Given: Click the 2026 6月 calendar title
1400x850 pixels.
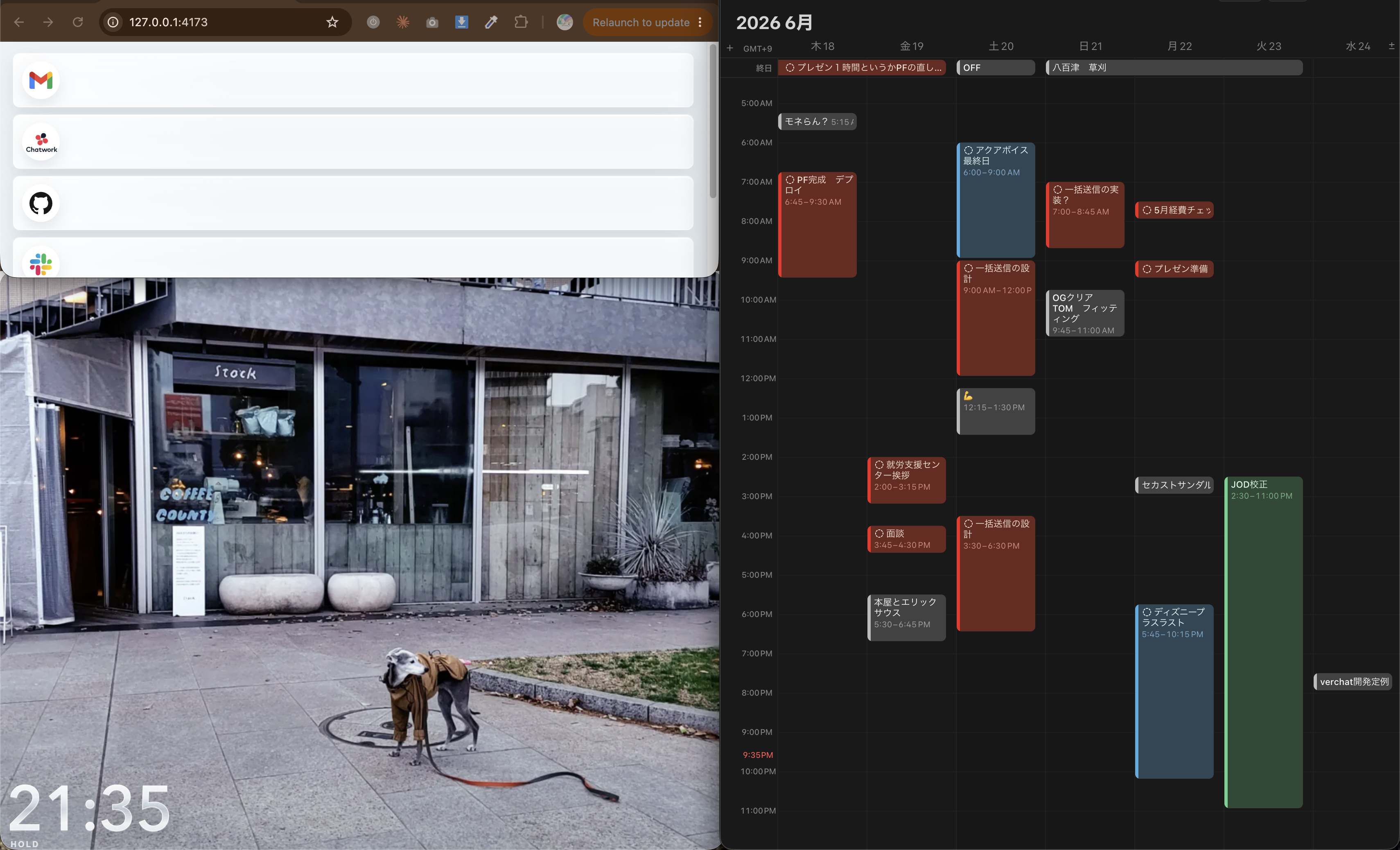Looking at the screenshot, I should click(x=774, y=23).
